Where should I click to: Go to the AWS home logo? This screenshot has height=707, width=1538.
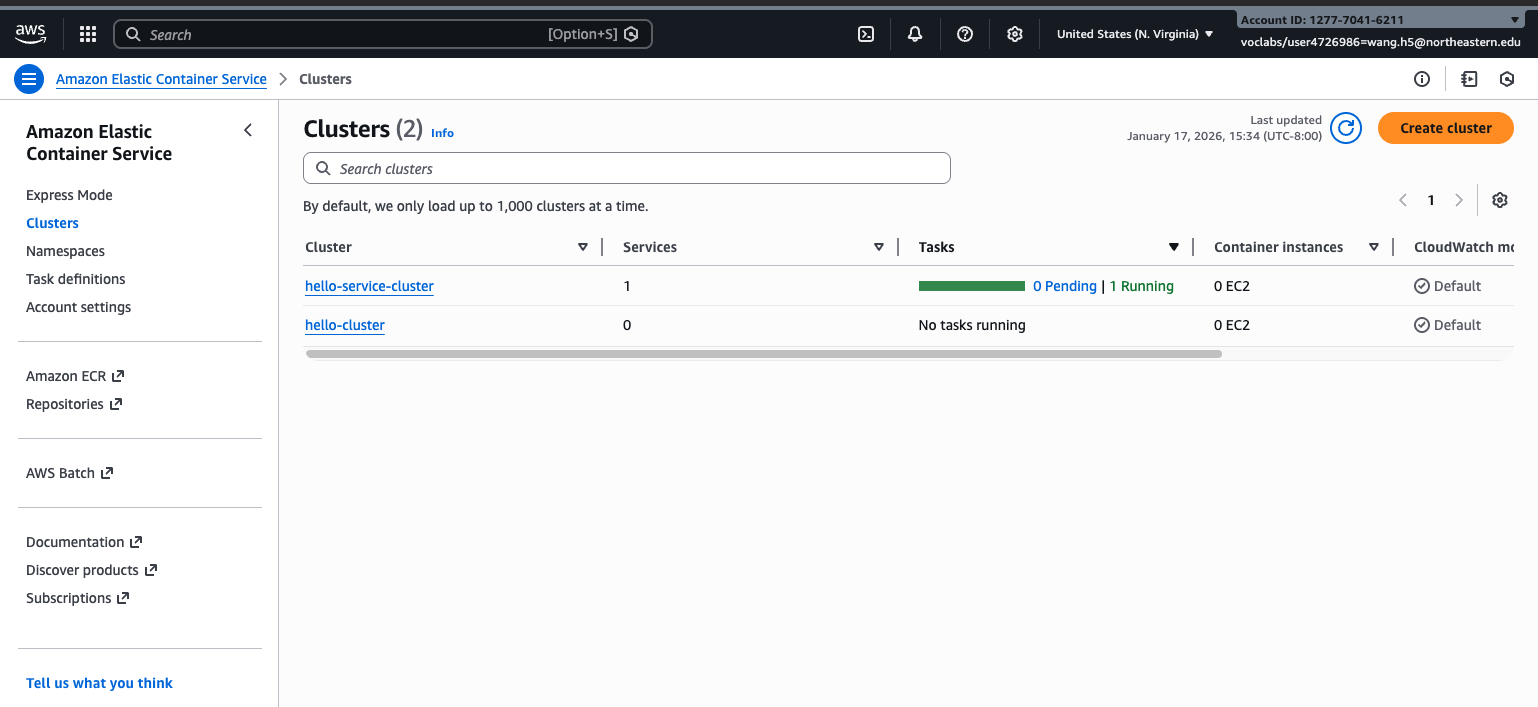[x=31, y=34]
